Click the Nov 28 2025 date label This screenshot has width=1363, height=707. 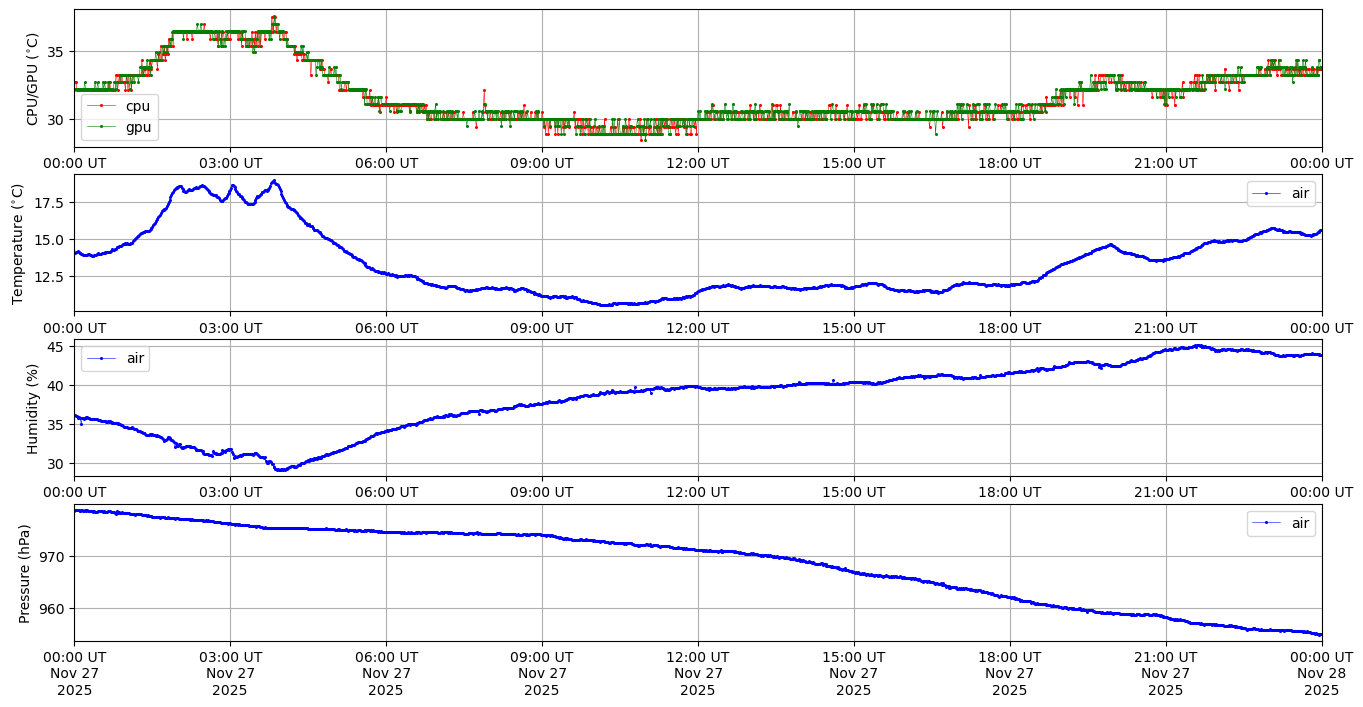[1321, 673]
